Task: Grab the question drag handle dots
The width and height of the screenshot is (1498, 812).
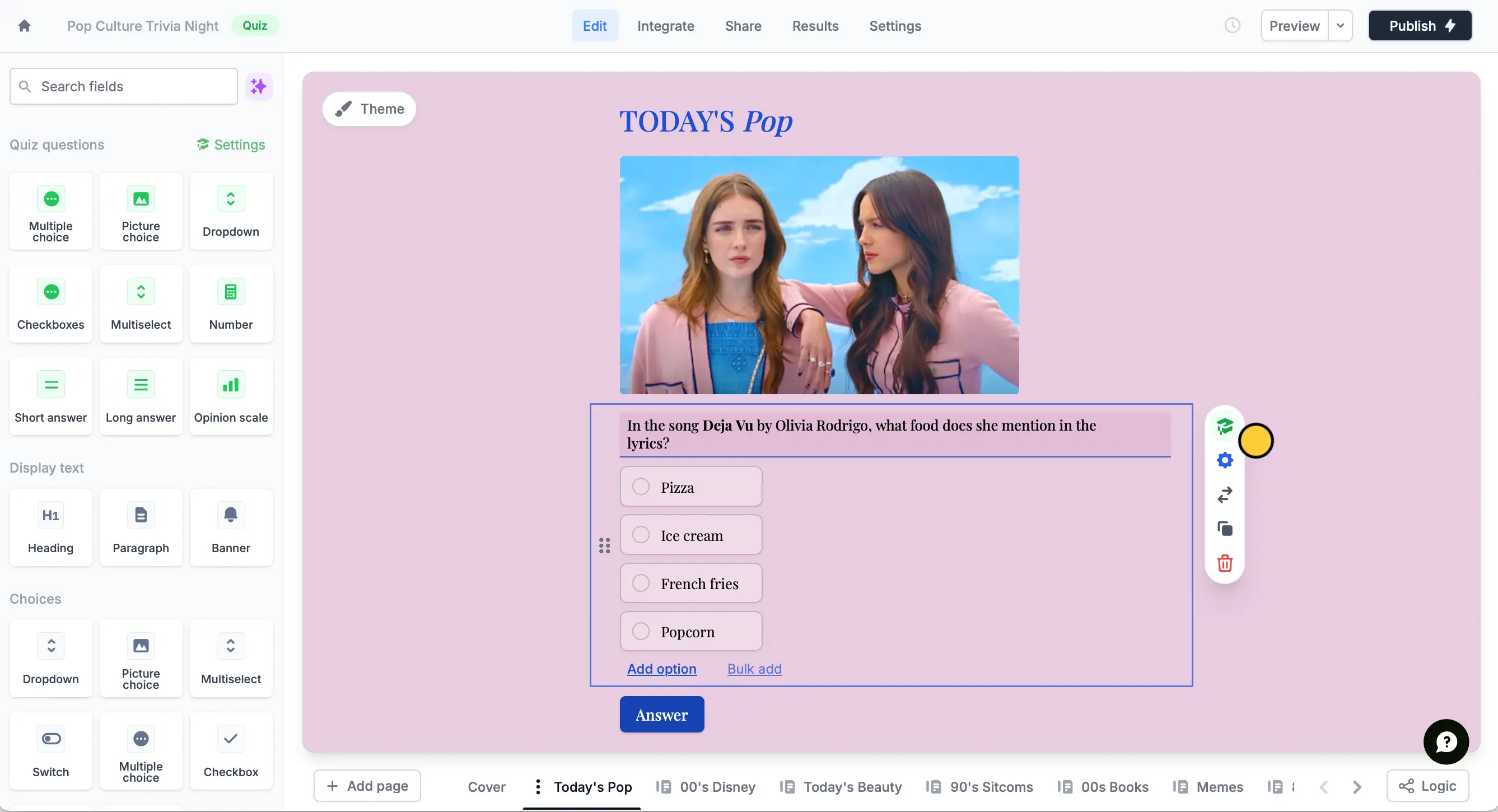Action: [x=604, y=545]
